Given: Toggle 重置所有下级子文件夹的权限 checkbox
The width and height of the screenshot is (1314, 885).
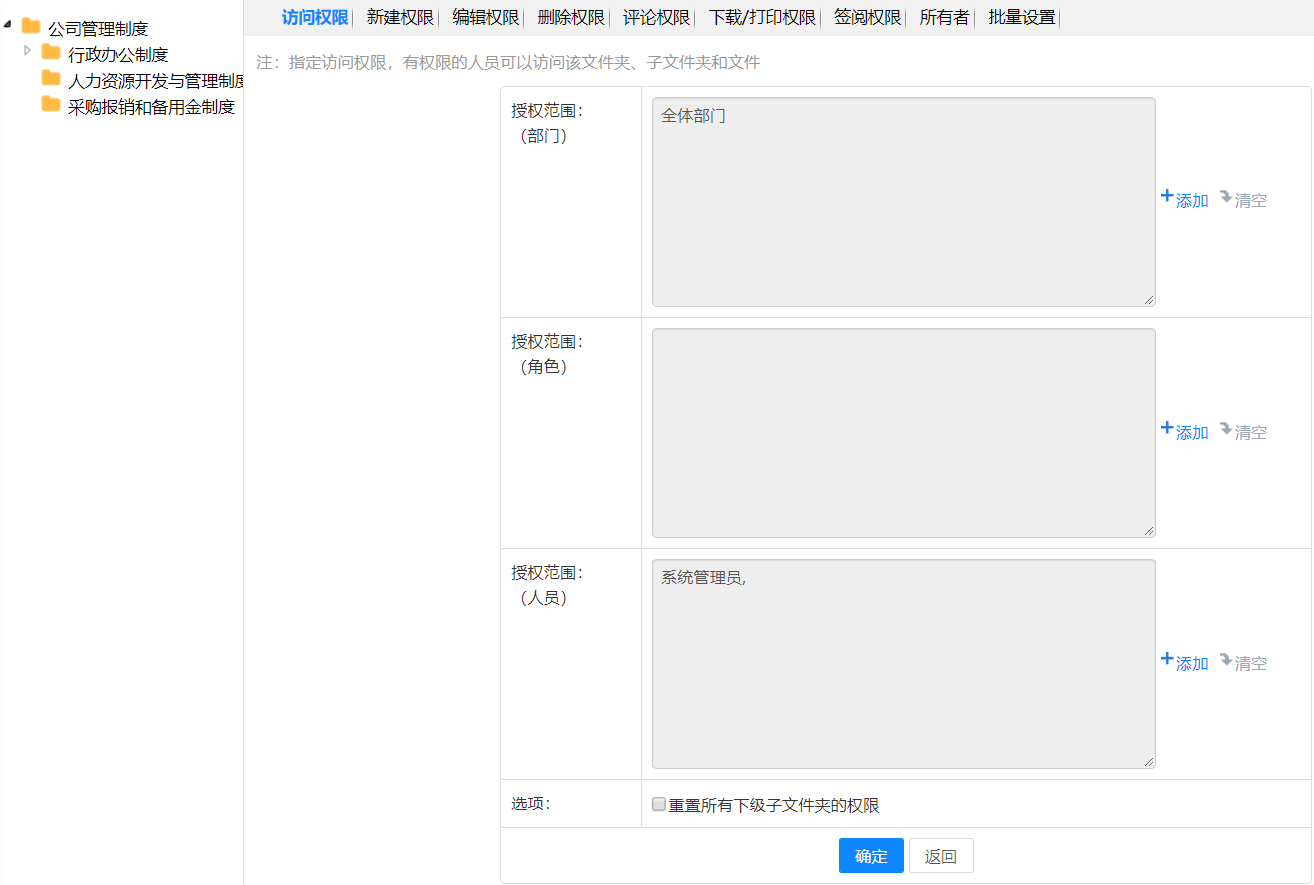Looking at the screenshot, I should point(659,805).
